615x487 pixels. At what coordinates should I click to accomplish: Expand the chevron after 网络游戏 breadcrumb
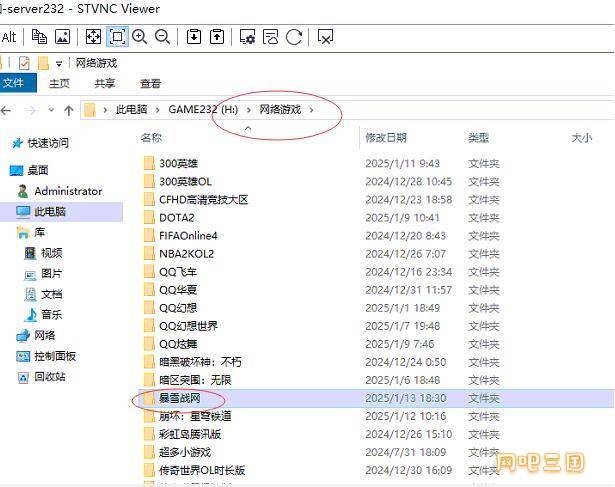pyautogui.click(x=311, y=110)
